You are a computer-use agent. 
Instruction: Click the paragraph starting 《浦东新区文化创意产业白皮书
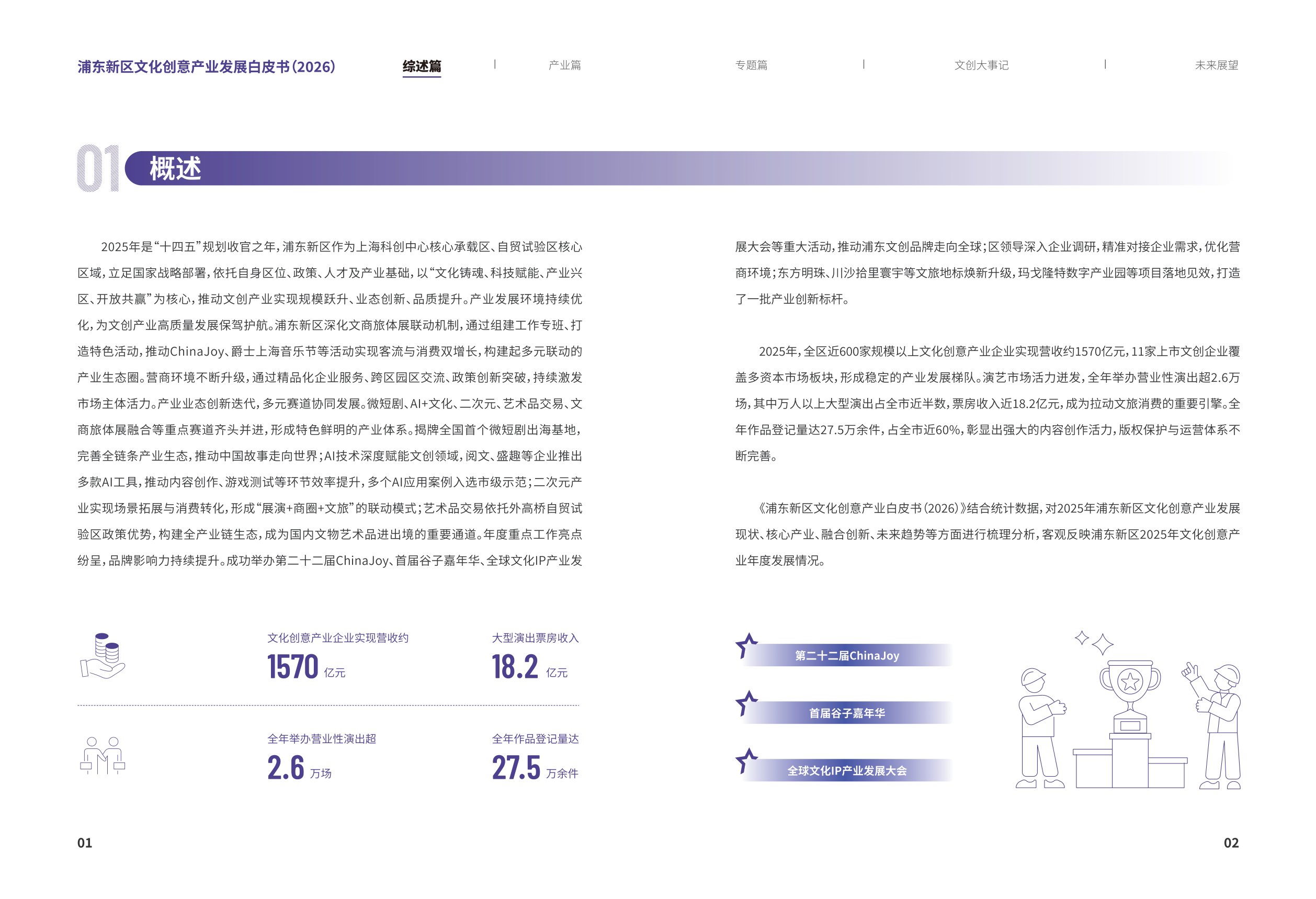pyautogui.click(x=988, y=534)
